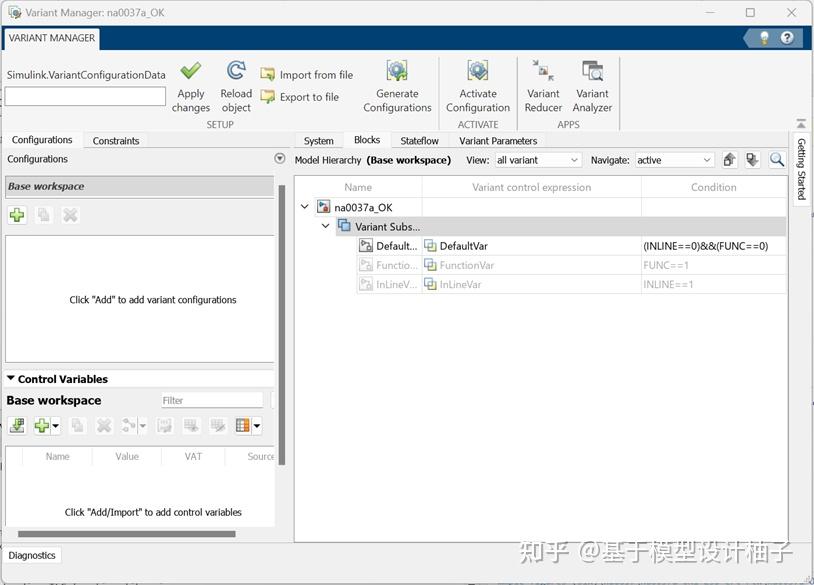Click the delete configuration icon

coord(70,215)
